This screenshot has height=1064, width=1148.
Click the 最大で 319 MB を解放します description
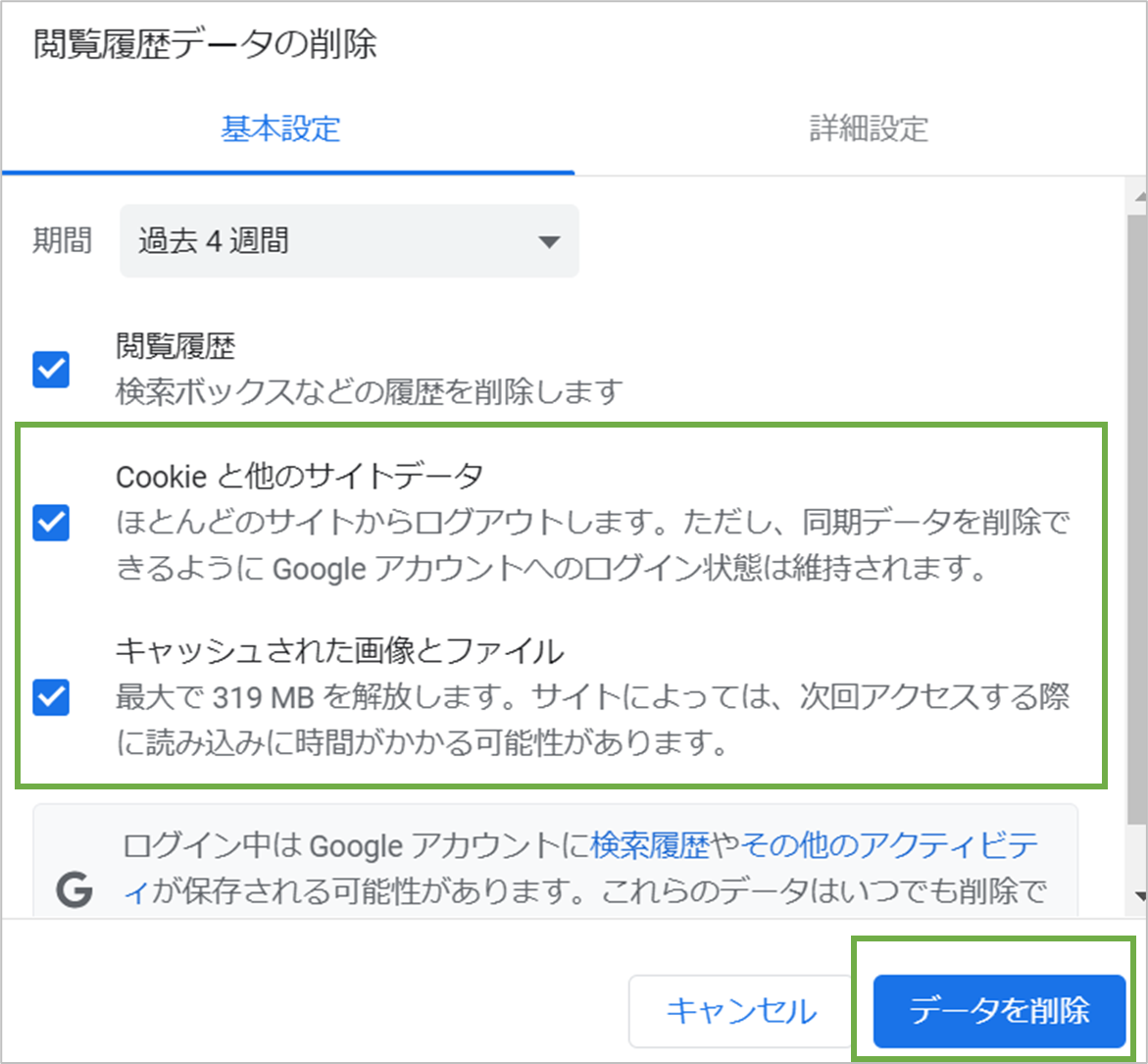click(593, 720)
